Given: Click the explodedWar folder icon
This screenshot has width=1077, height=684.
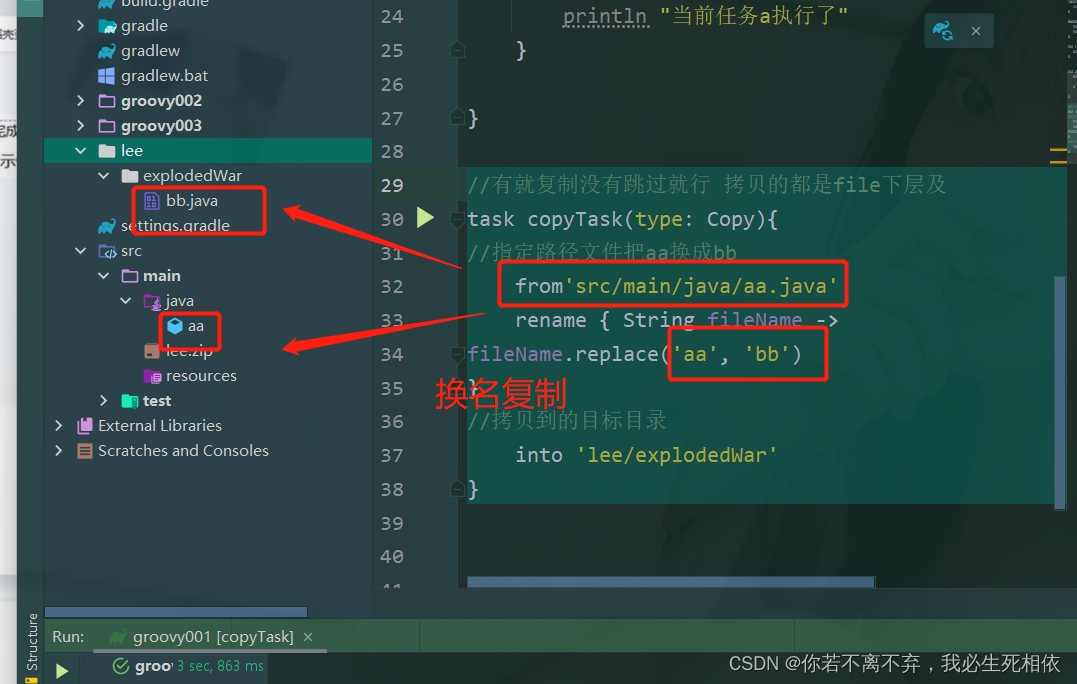Looking at the screenshot, I should 130,176.
